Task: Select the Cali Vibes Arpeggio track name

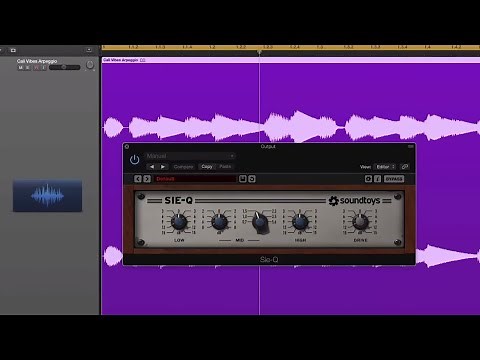Action: [37, 61]
